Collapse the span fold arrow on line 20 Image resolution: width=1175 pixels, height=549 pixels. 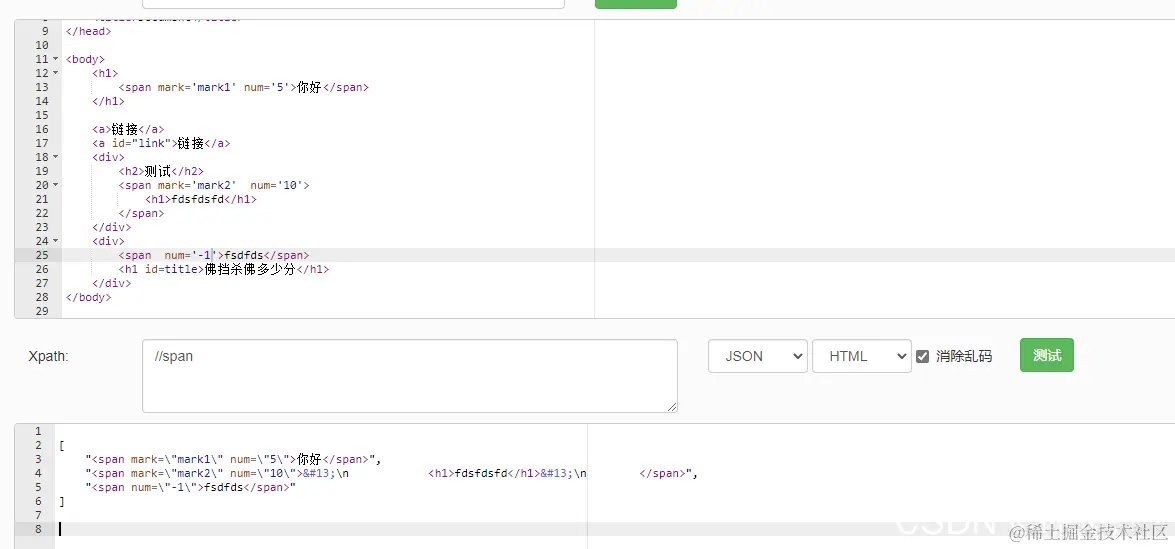pos(55,185)
